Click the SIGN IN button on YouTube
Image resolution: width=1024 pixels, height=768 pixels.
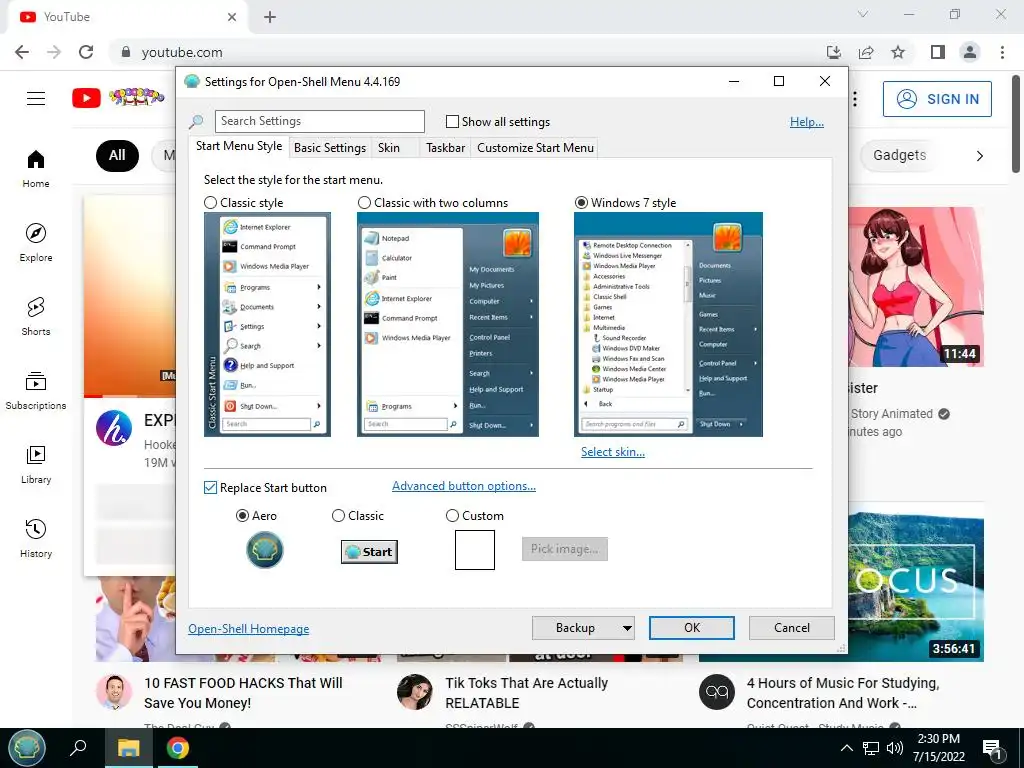(937, 99)
